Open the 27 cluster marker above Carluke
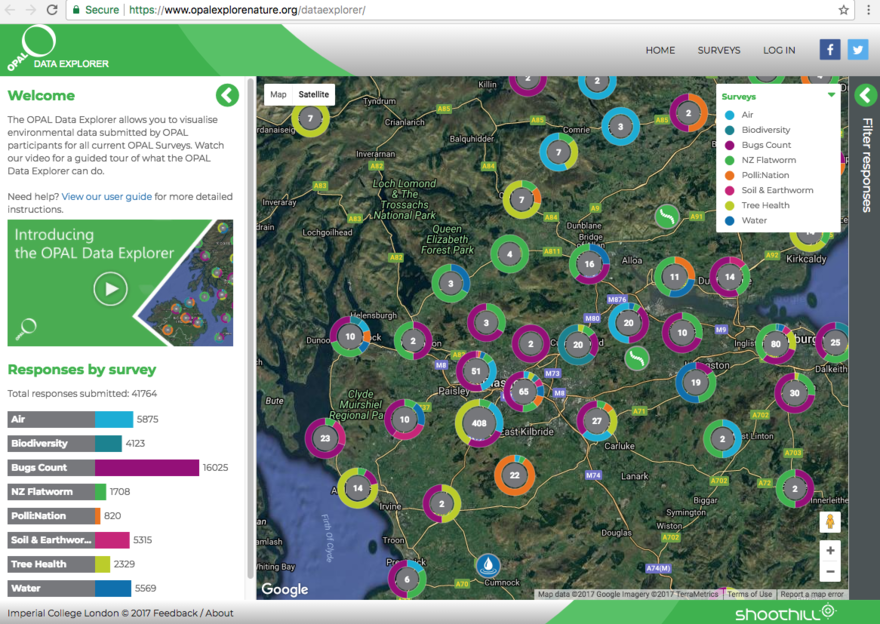 point(597,421)
